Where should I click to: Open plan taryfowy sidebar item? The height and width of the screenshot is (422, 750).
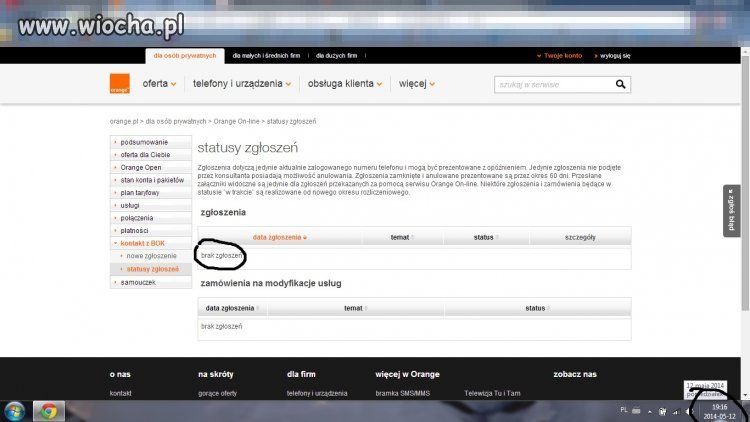tap(140, 193)
